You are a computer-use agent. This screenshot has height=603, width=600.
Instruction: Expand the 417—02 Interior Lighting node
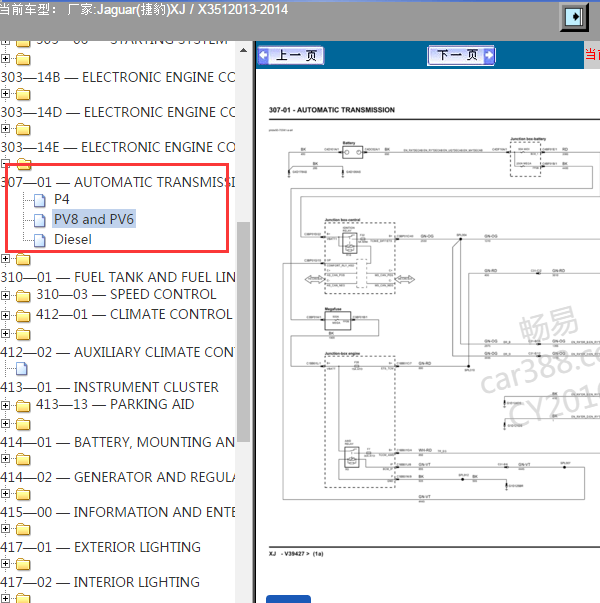[5, 563]
